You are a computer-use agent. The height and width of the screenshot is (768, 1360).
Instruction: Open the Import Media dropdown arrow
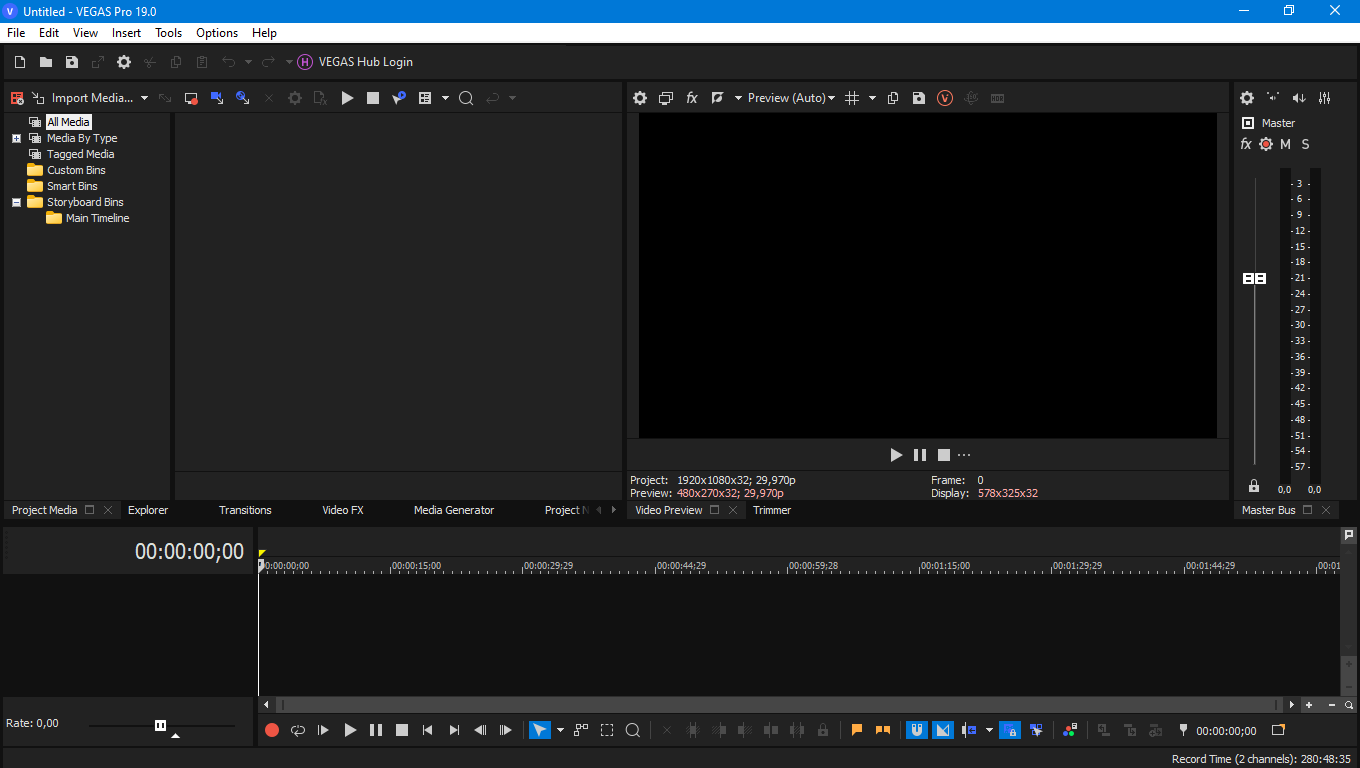[x=144, y=98]
